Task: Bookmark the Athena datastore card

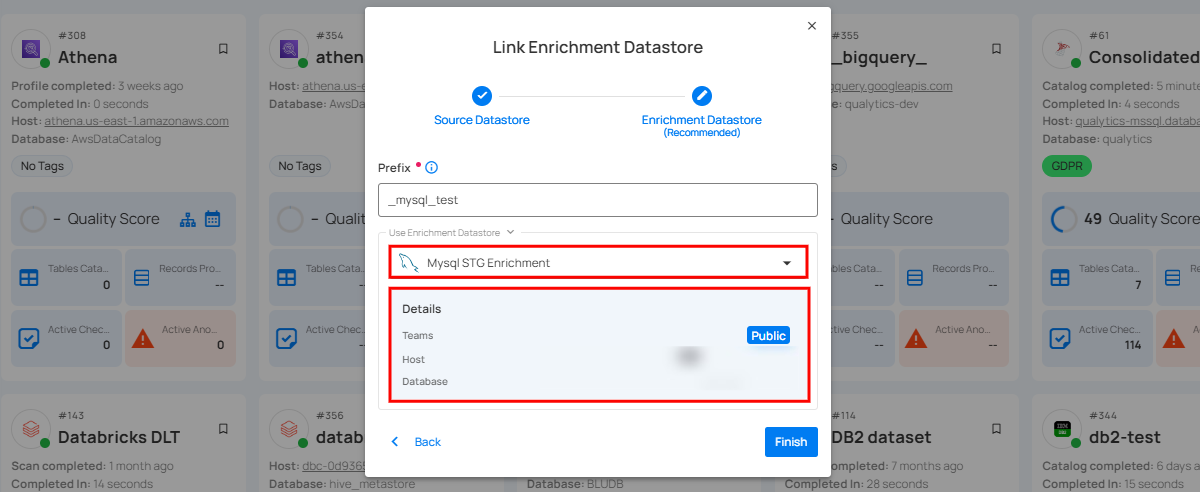Action: [x=223, y=48]
